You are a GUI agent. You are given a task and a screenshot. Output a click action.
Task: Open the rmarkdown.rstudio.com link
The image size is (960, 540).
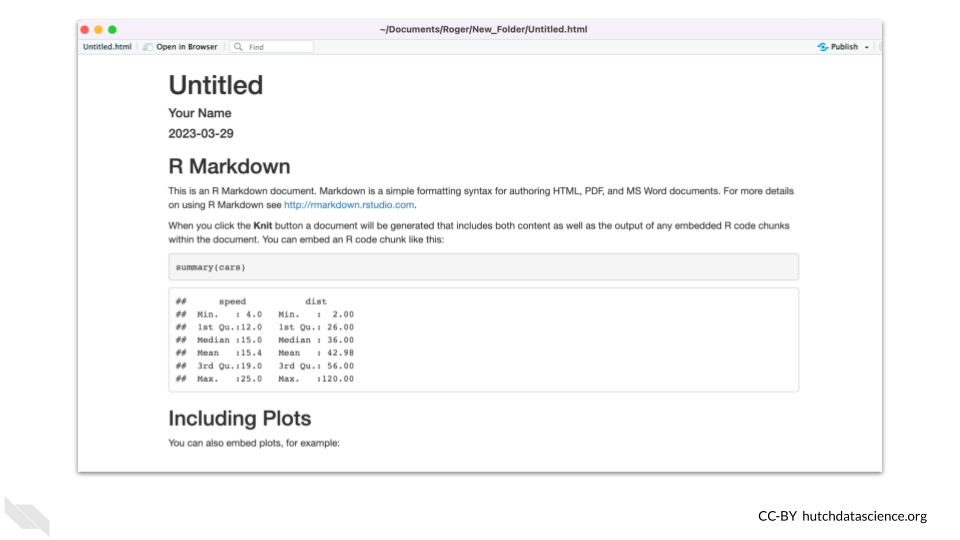349,205
